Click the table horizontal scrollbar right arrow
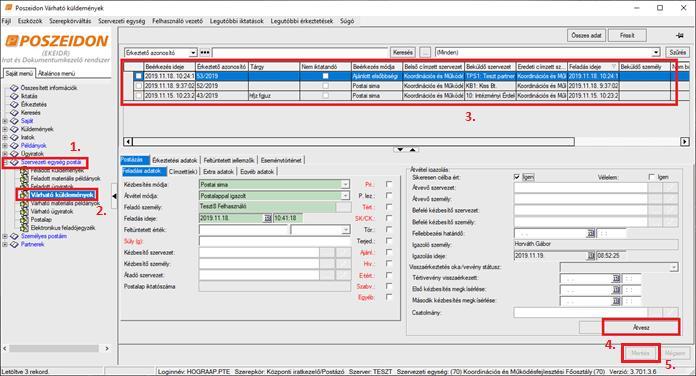The image size is (696, 376). [x=685, y=142]
